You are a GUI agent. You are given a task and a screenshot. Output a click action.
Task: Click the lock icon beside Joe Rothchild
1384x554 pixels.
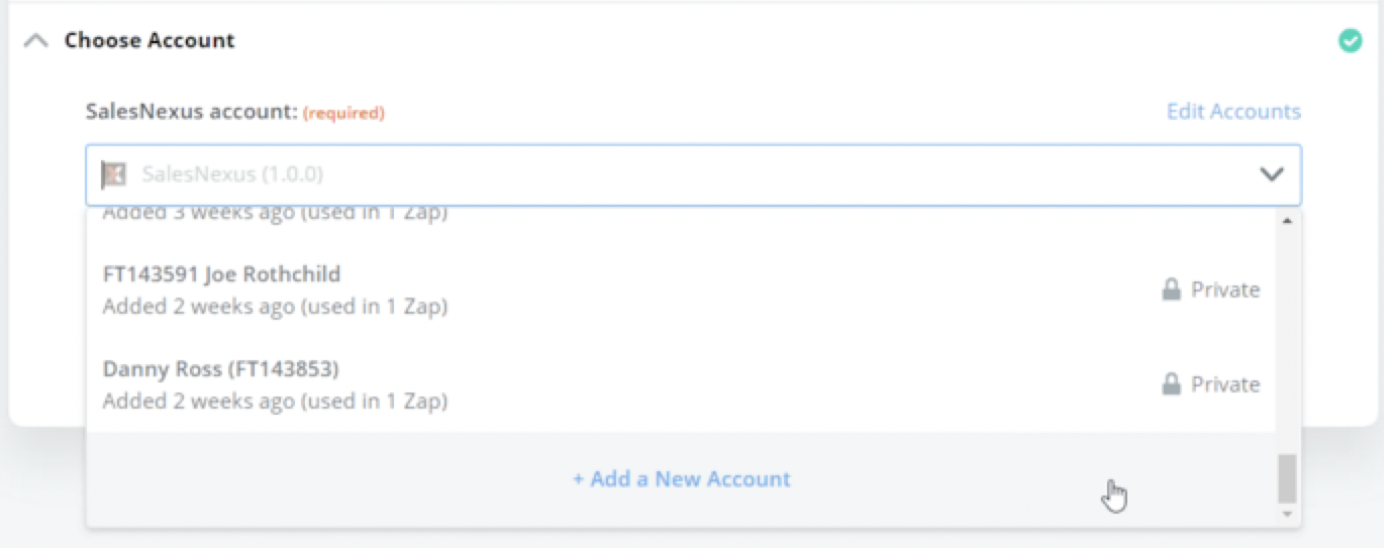tap(1171, 290)
